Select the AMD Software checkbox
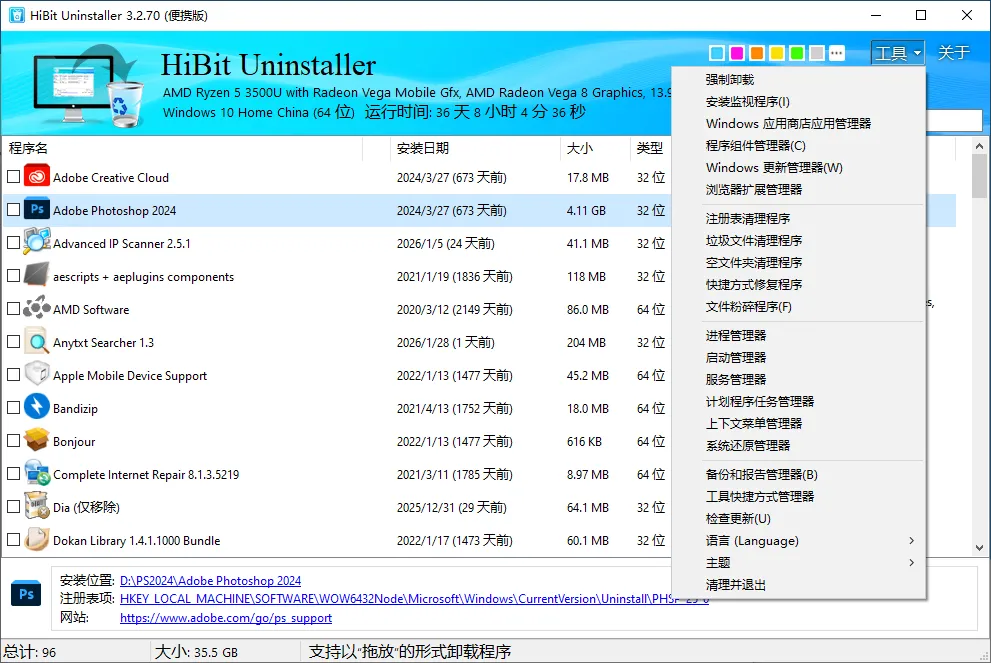The image size is (991, 663). coord(13,308)
